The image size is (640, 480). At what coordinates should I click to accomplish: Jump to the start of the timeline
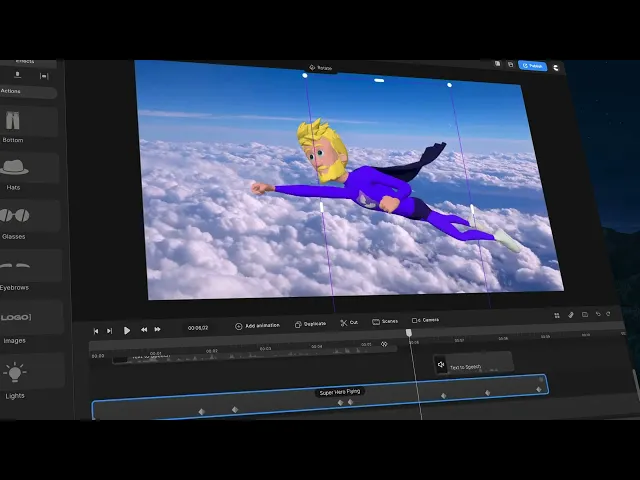96,331
